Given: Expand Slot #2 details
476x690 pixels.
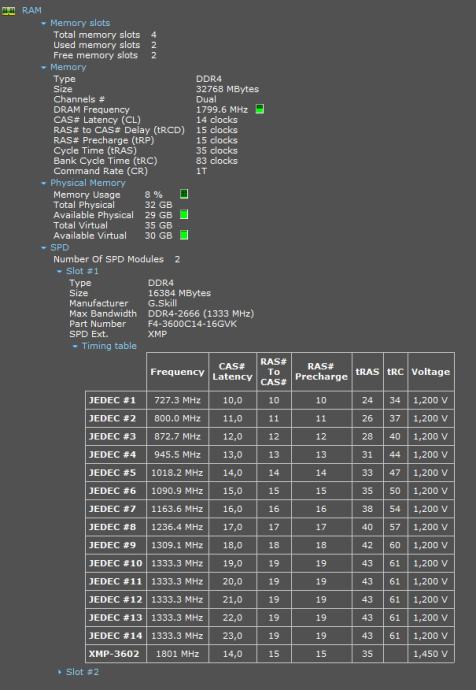Looking at the screenshot, I should [x=59, y=672].
